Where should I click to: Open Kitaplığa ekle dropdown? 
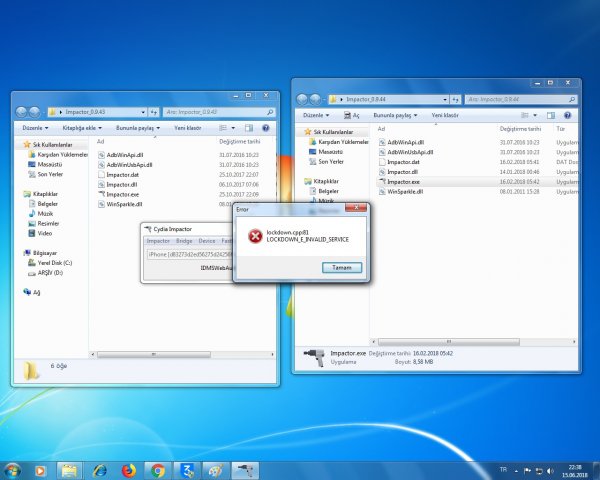[x=81, y=128]
